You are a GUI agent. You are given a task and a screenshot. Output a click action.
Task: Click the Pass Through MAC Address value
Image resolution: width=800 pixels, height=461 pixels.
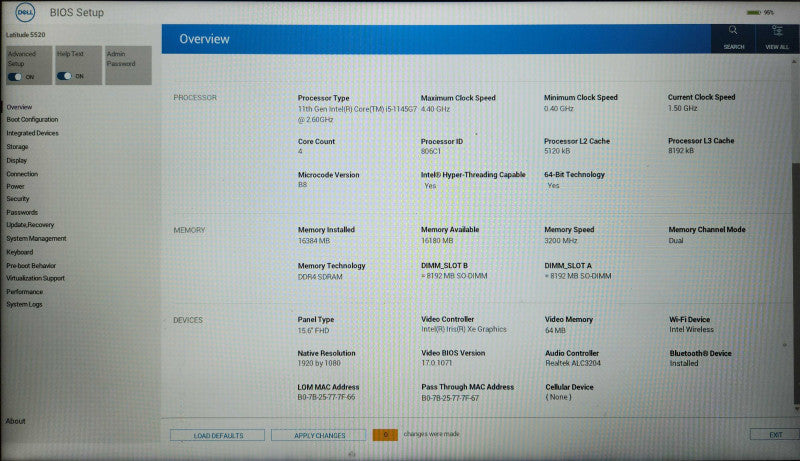point(450,398)
